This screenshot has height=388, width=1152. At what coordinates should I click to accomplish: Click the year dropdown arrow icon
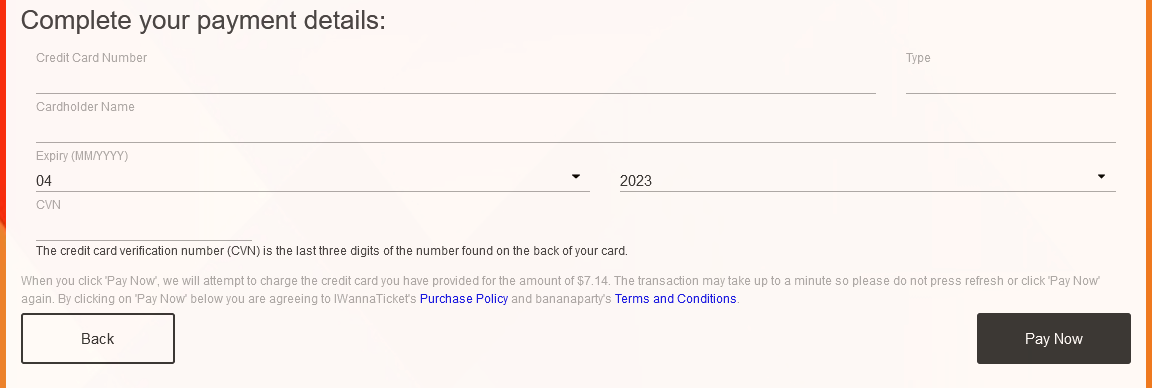click(1101, 176)
